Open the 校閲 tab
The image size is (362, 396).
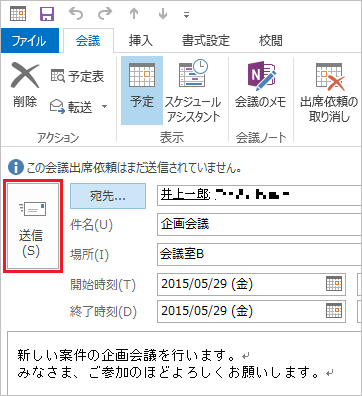[271, 41]
